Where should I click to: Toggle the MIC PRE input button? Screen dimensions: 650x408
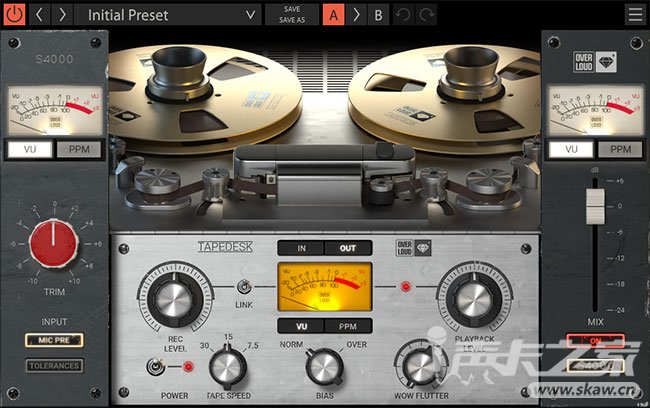pyautogui.click(x=54, y=340)
